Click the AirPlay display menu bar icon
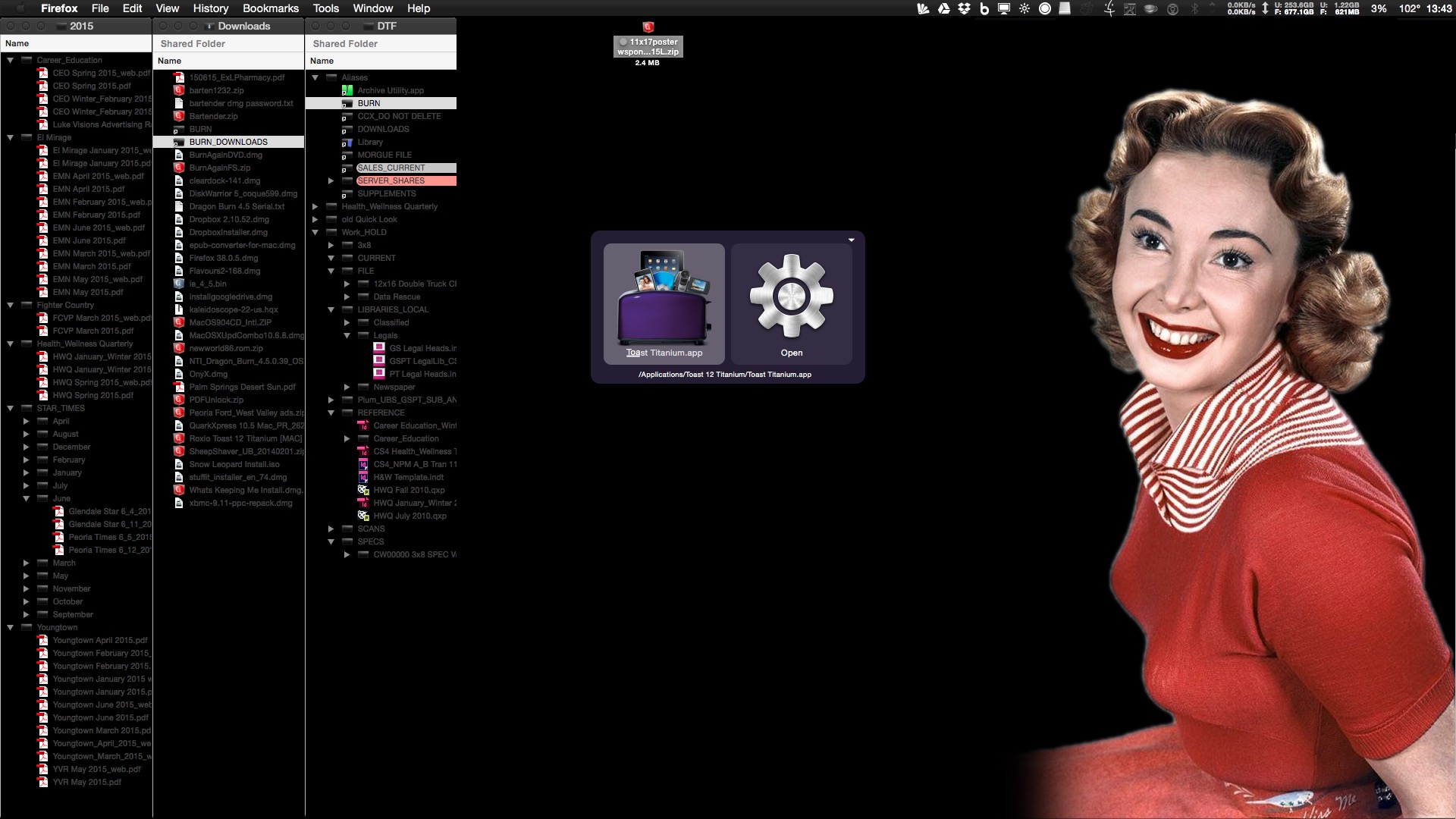Image resolution: width=1456 pixels, height=819 pixels. (1004, 8)
